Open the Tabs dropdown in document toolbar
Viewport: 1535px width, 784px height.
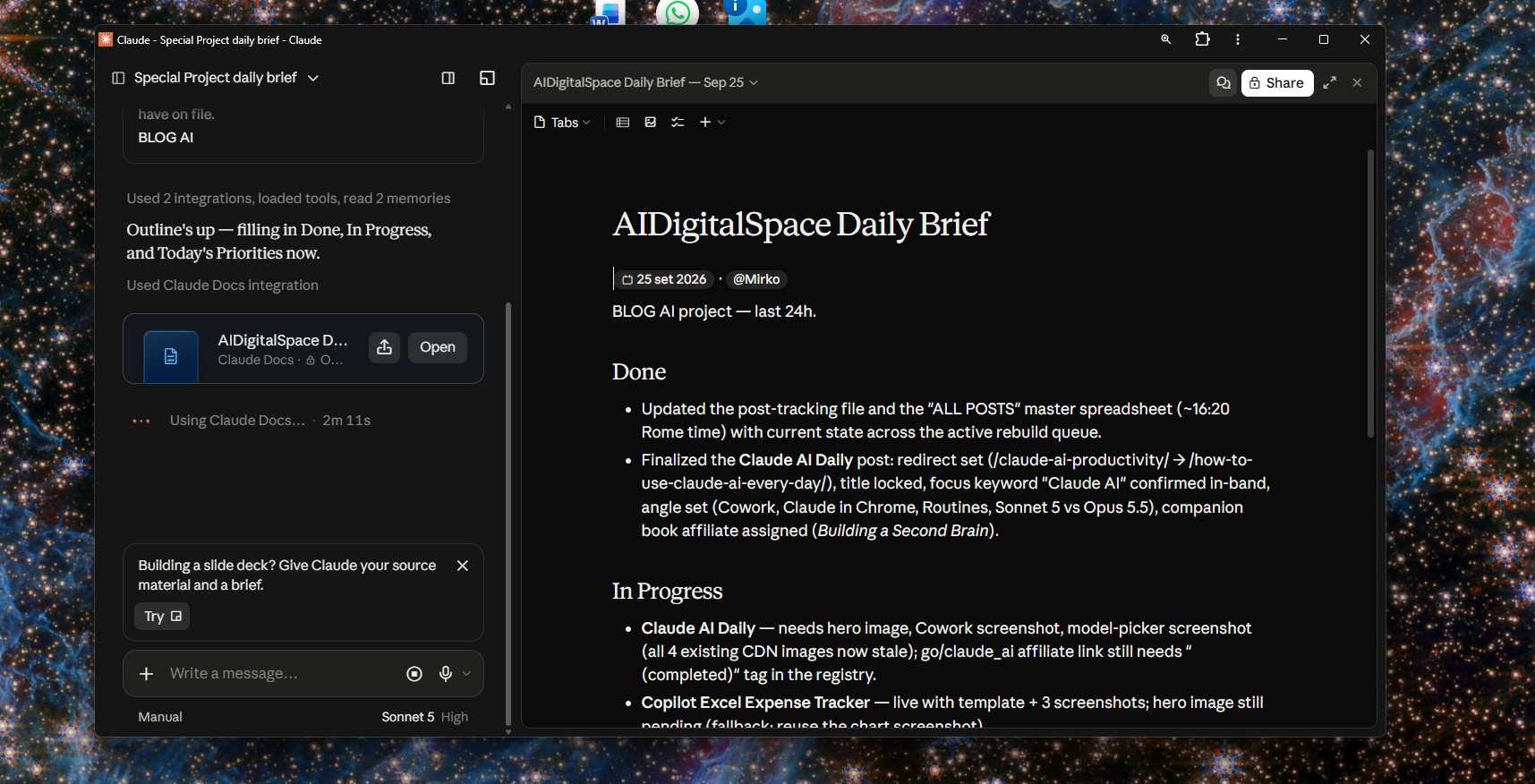(562, 122)
